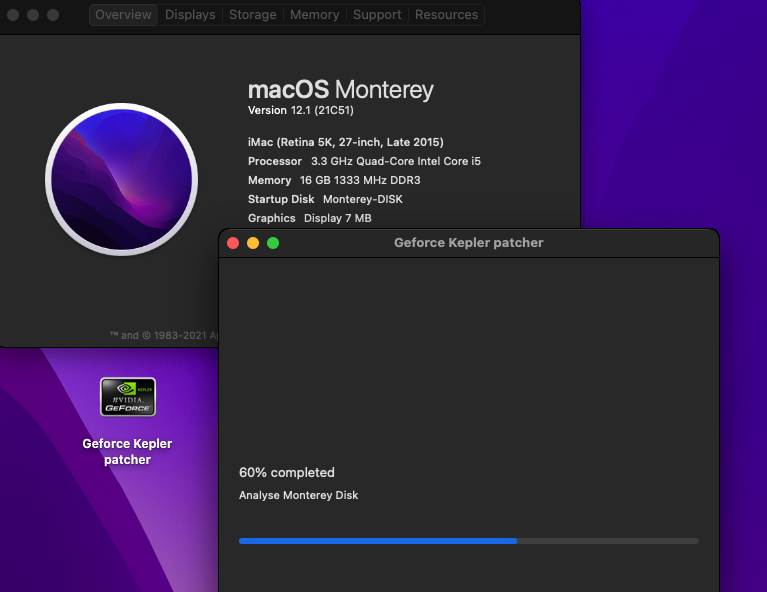This screenshot has height=592, width=767.
Task: Click the Processor 3.3 GHz Quad-Core line
Action: coord(364,161)
